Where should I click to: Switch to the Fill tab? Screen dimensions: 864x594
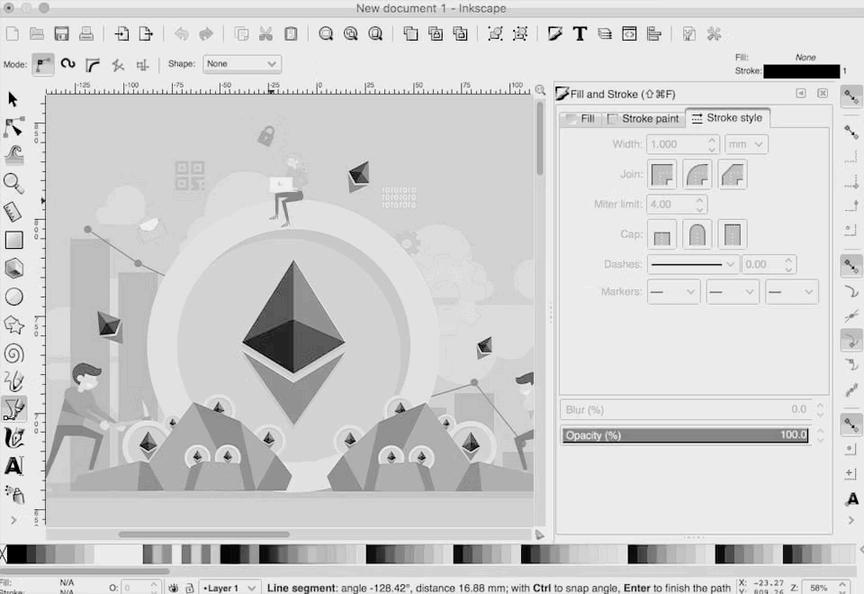pos(580,118)
